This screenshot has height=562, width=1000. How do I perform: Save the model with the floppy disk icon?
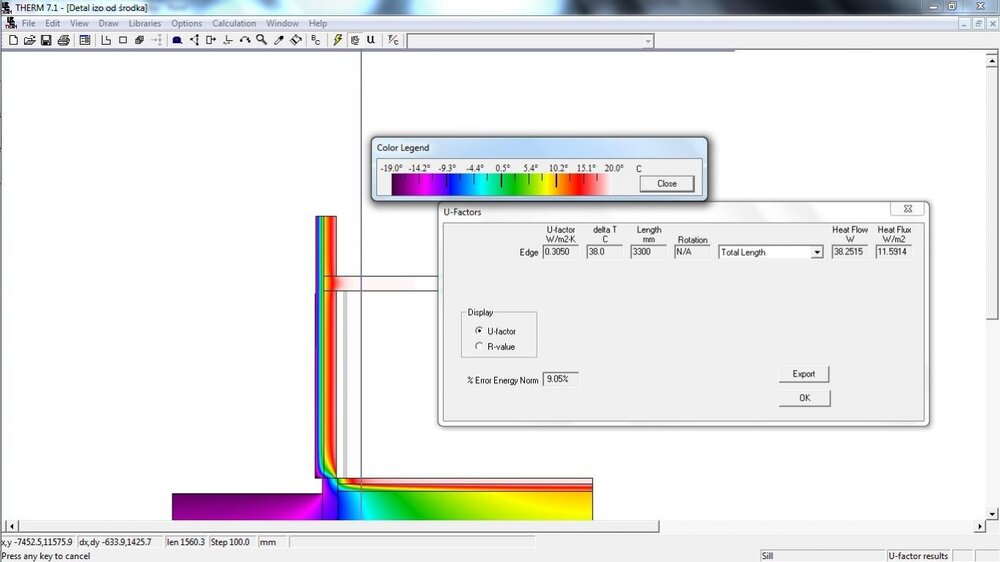coord(46,40)
